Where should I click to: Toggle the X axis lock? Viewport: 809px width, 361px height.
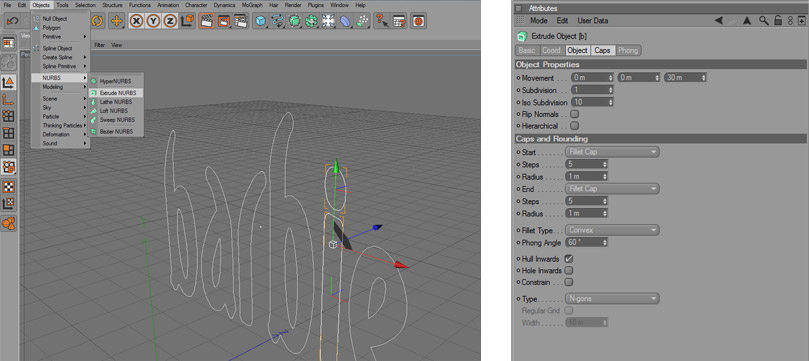(136, 21)
